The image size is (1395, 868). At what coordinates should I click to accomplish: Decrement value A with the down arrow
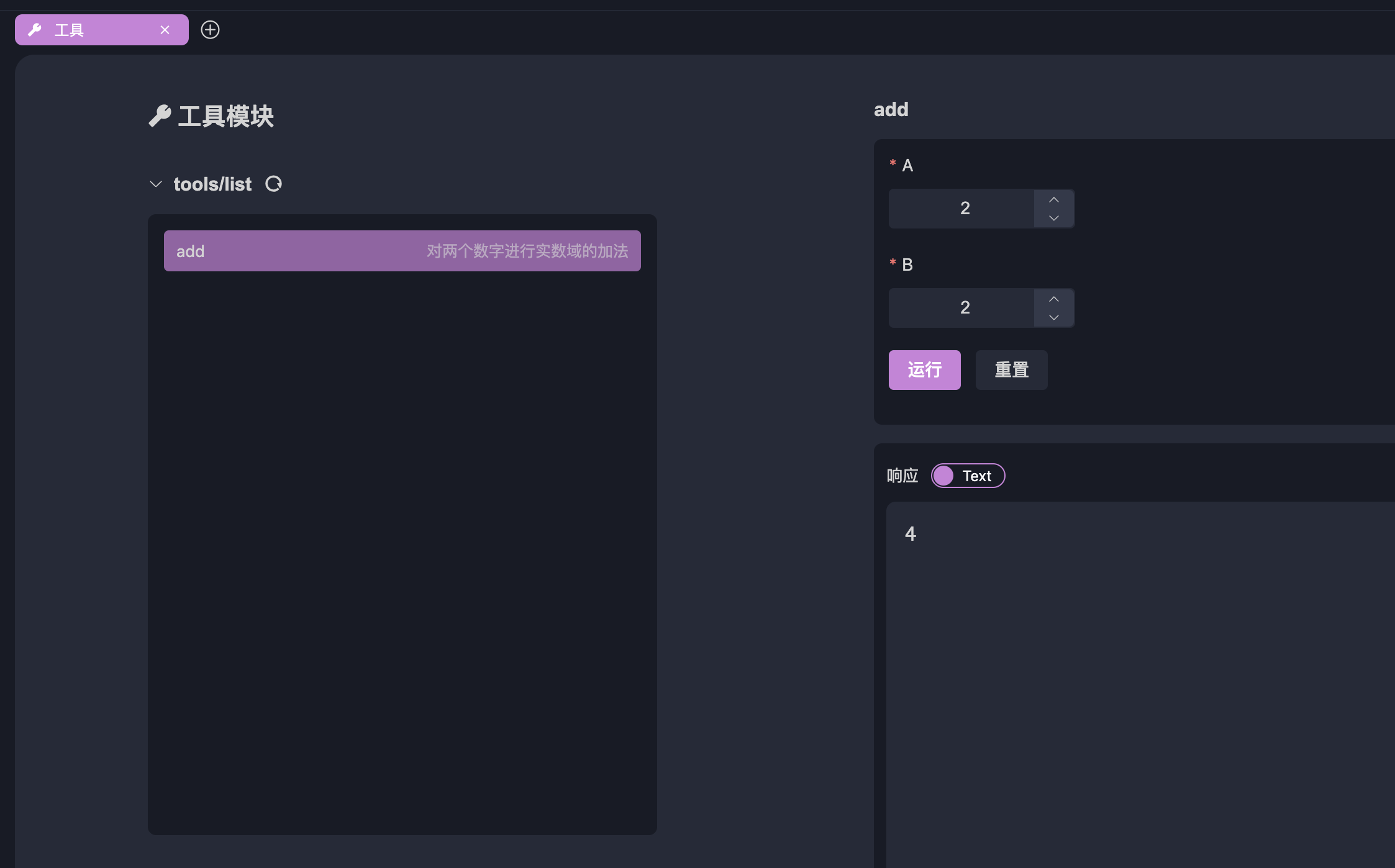(1053, 217)
